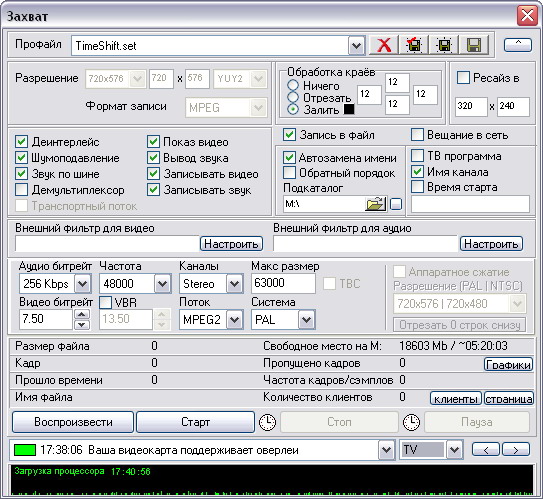Click the black fill color swatch near Залить
543x499 pixels.
[349, 109]
